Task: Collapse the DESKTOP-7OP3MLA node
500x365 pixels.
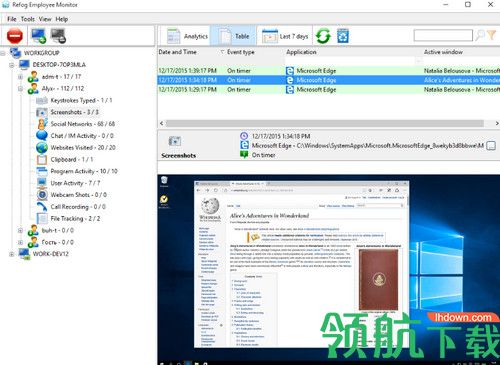Action: tap(12, 65)
